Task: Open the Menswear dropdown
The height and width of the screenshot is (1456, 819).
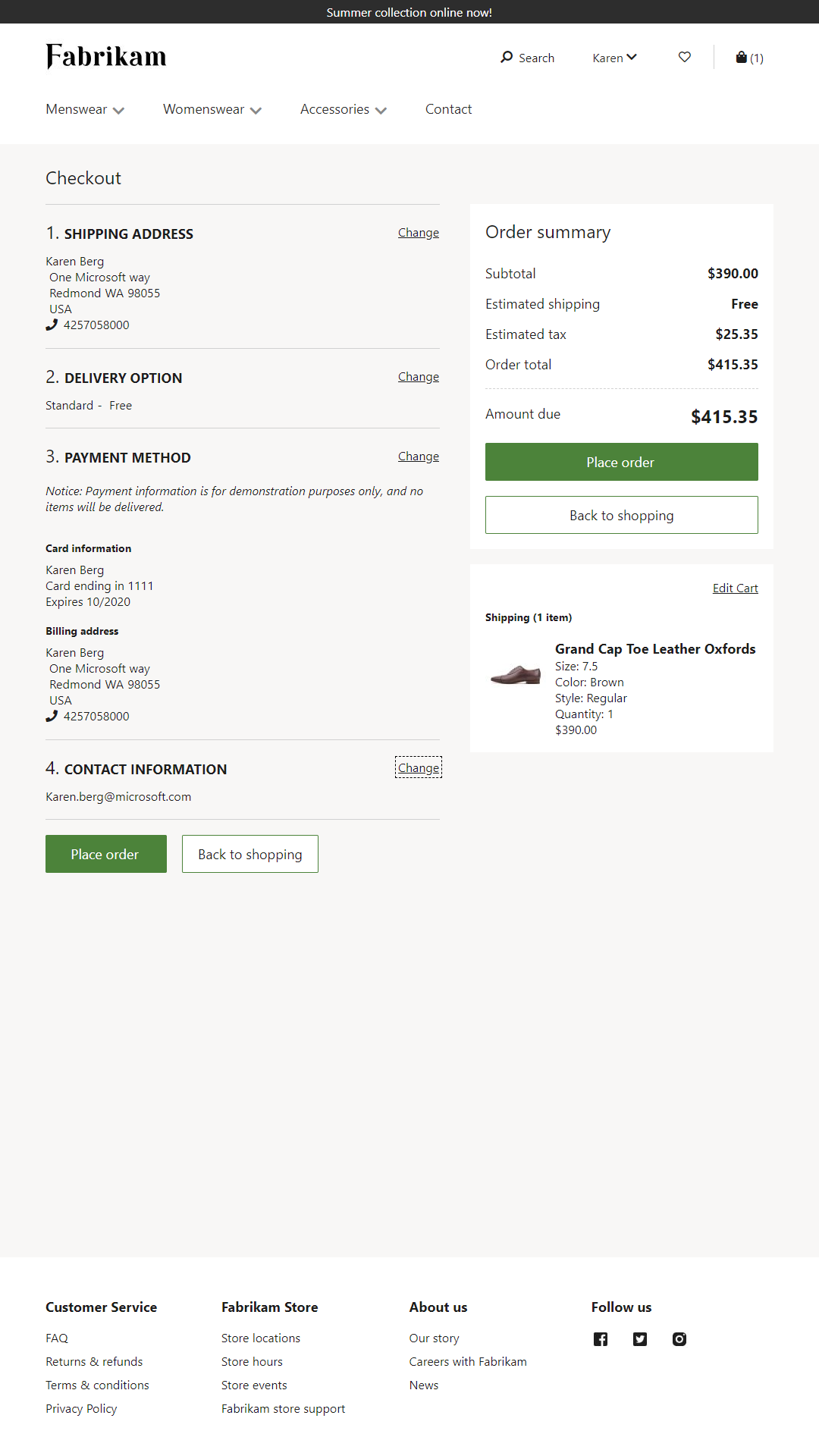Action: (83, 109)
